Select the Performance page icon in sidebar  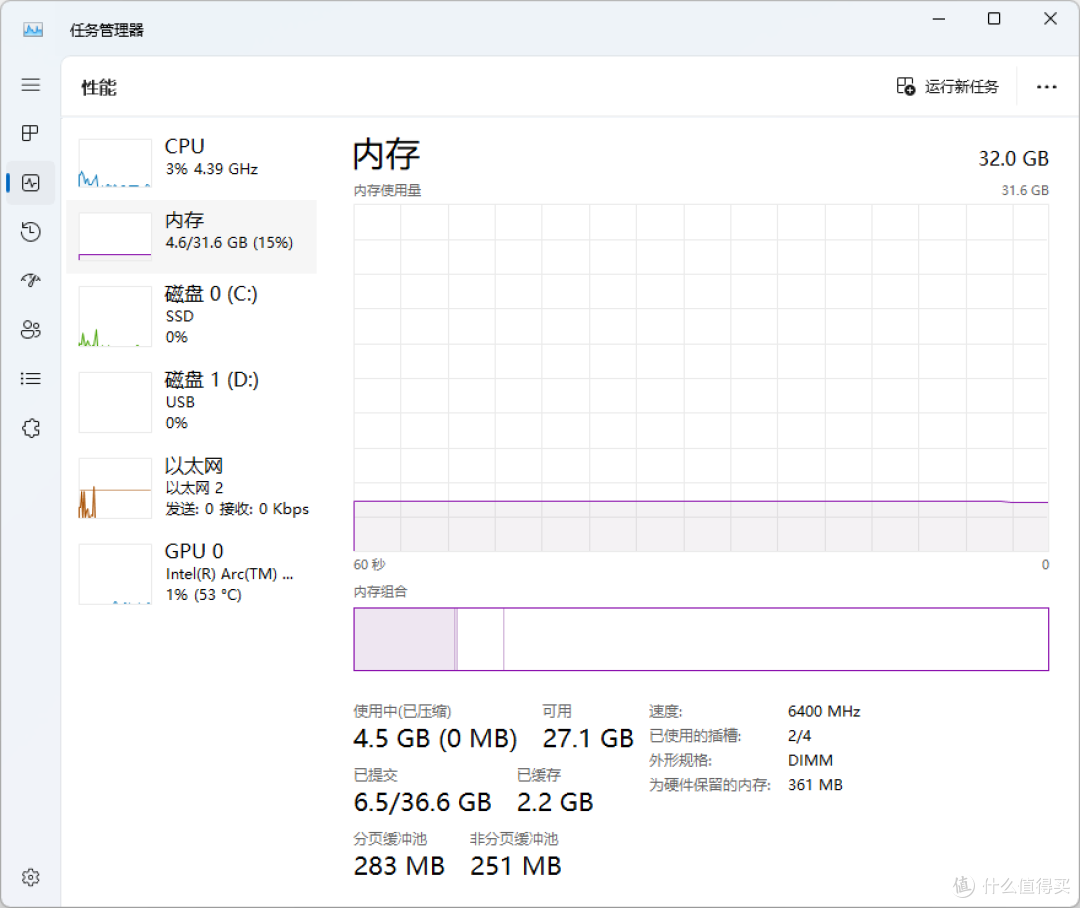(x=30, y=183)
